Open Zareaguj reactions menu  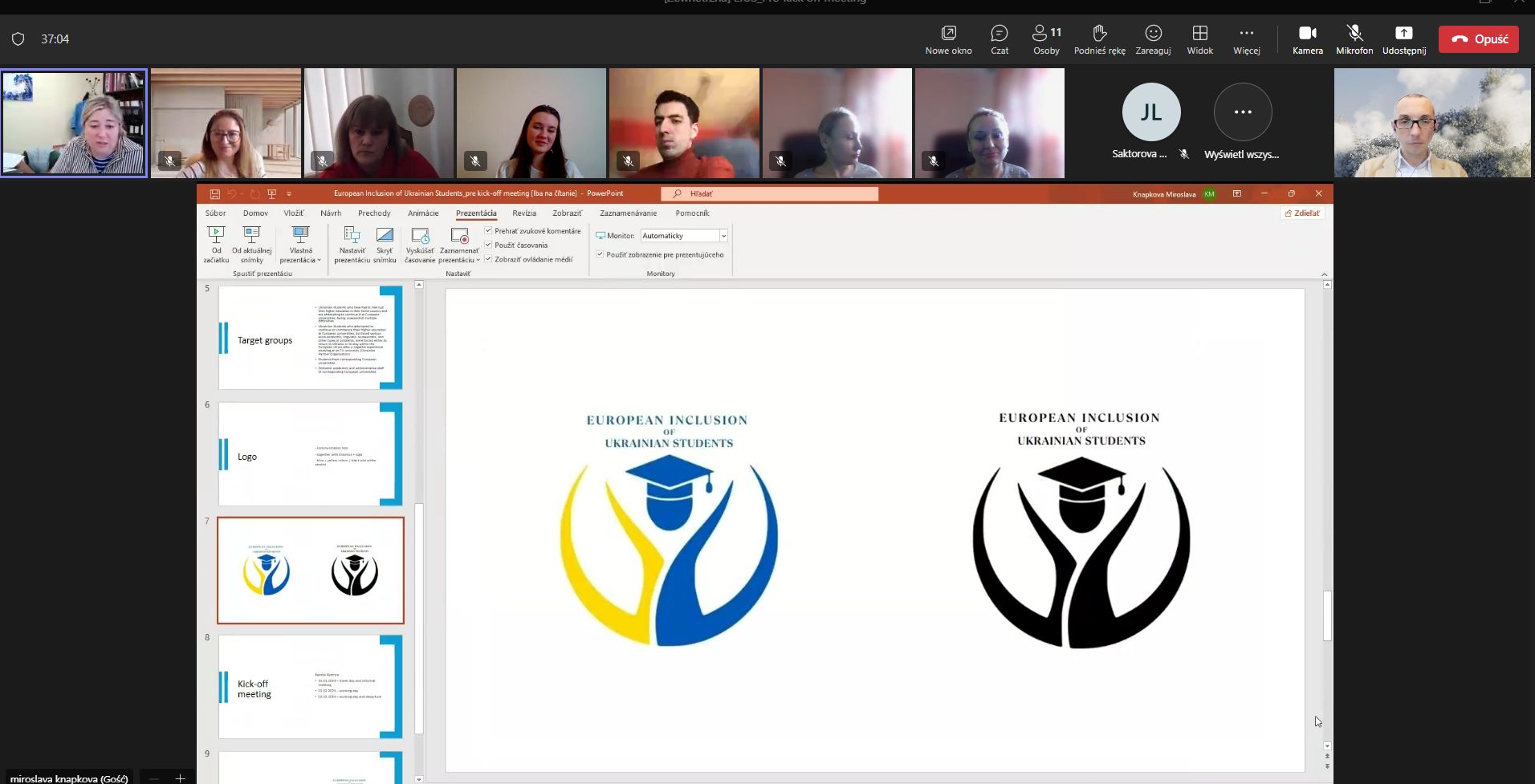click(x=1153, y=39)
